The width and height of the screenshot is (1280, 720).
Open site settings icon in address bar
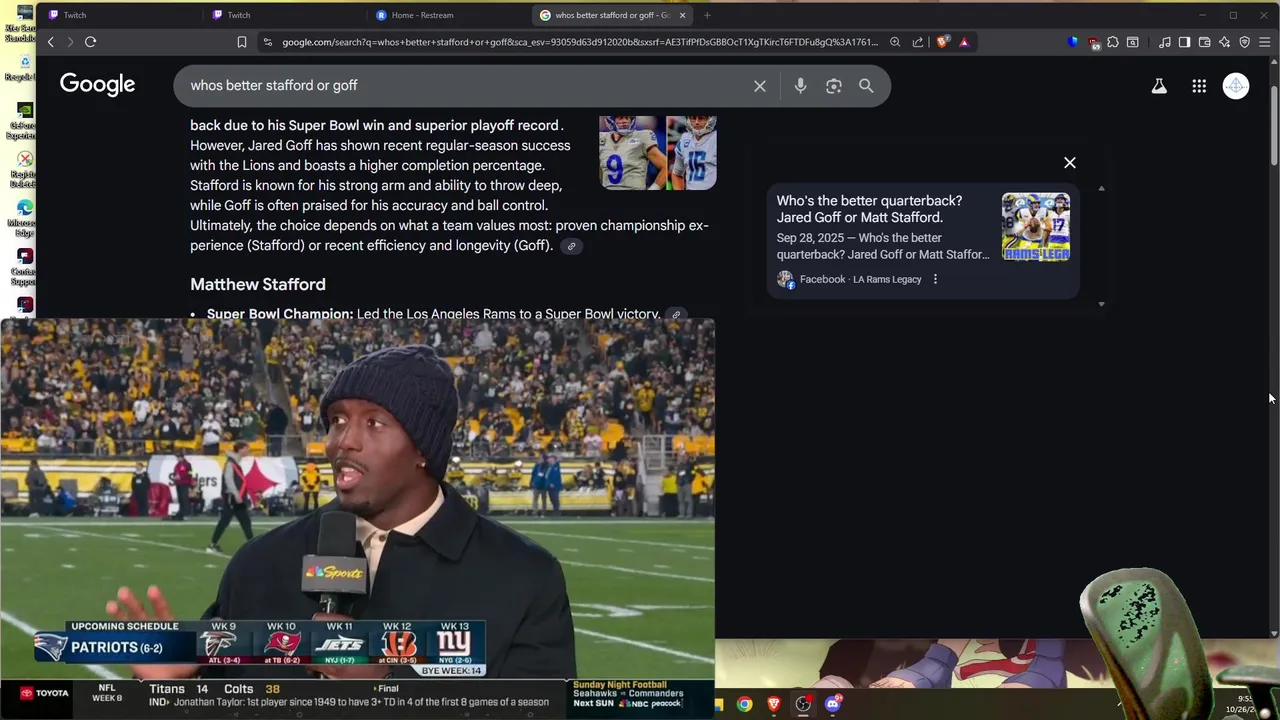[267, 42]
